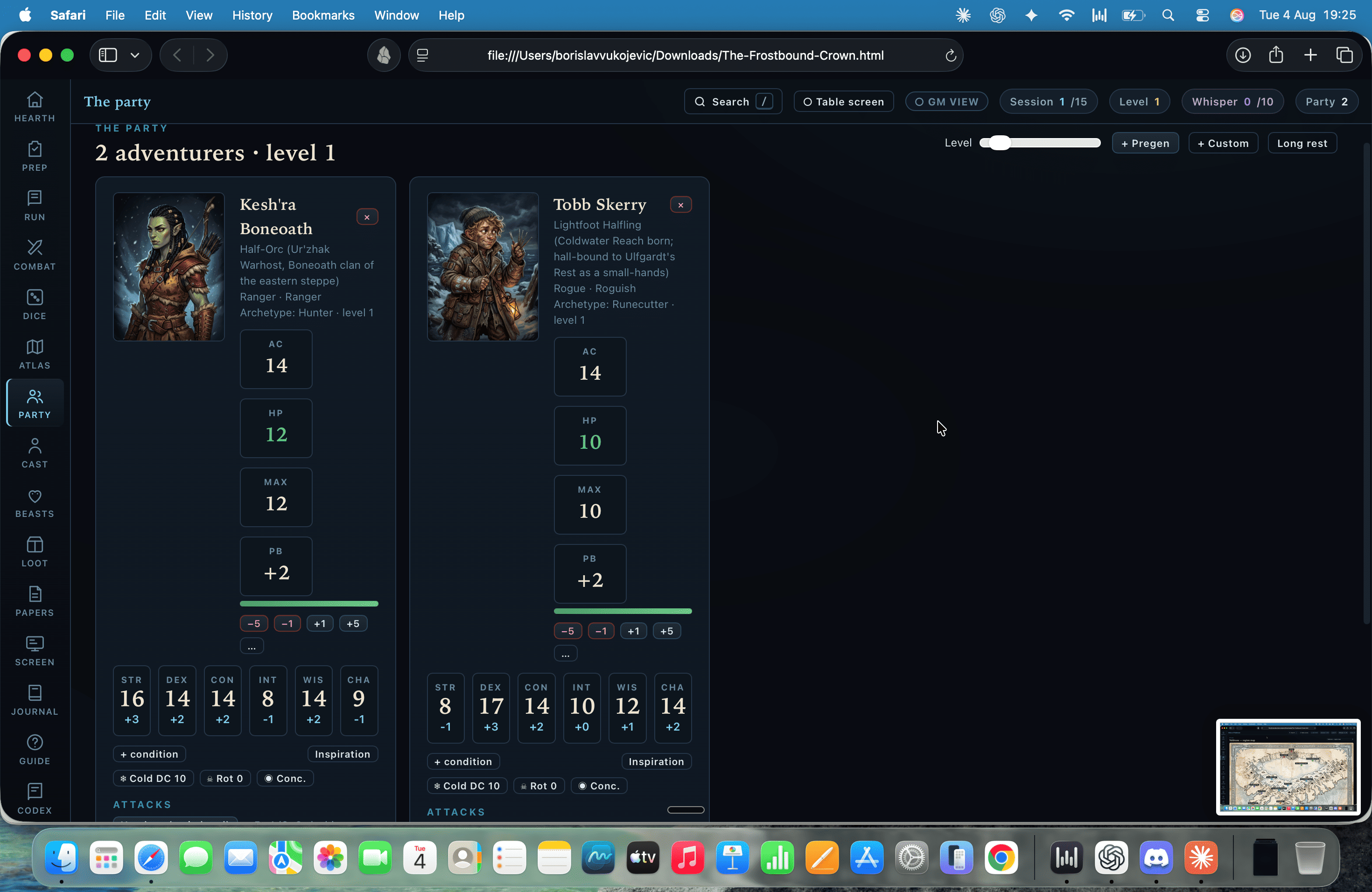The width and height of the screenshot is (1372, 892).
Task: Toggle Cold DC 10 on Kesh'ra's card
Action: point(154,779)
